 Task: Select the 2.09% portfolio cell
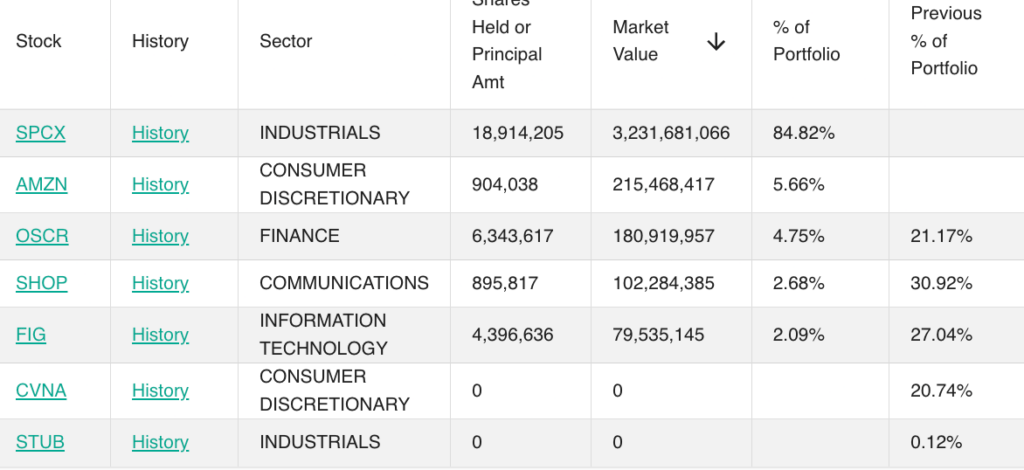pos(799,334)
